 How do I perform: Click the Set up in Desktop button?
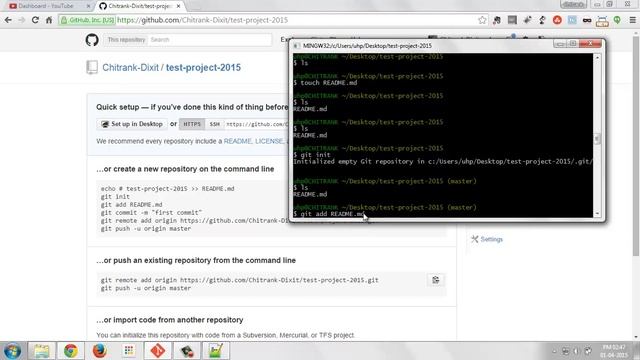click(x=132, y=124)
